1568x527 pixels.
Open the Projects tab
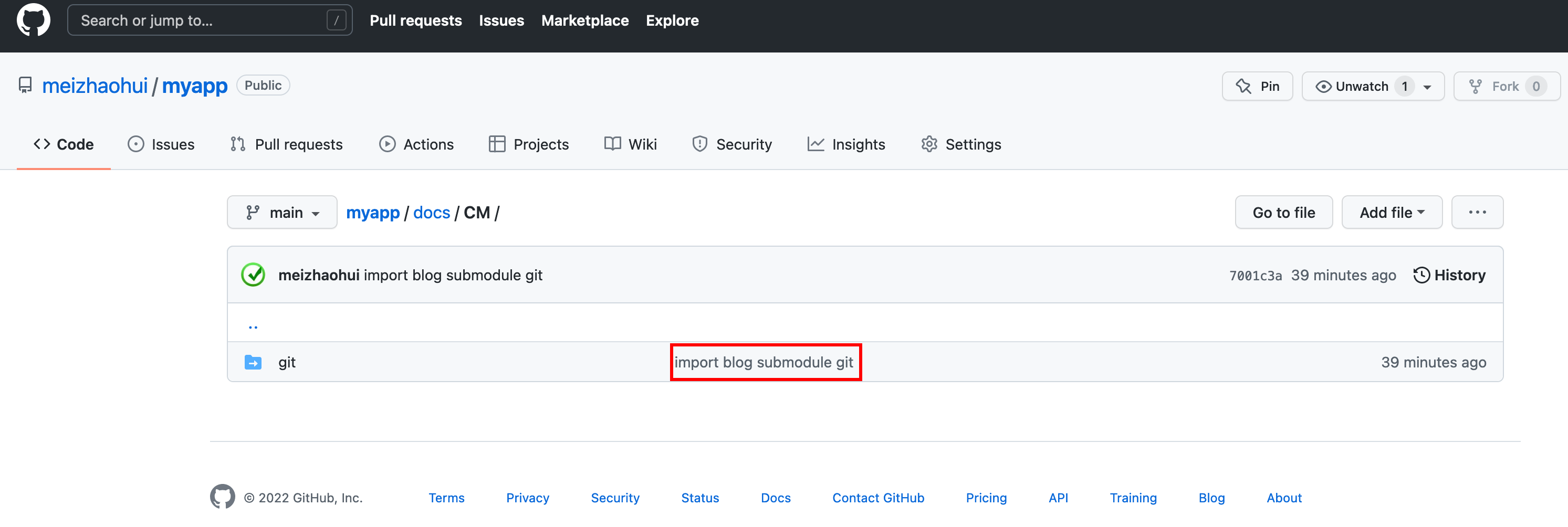[528, 144]
